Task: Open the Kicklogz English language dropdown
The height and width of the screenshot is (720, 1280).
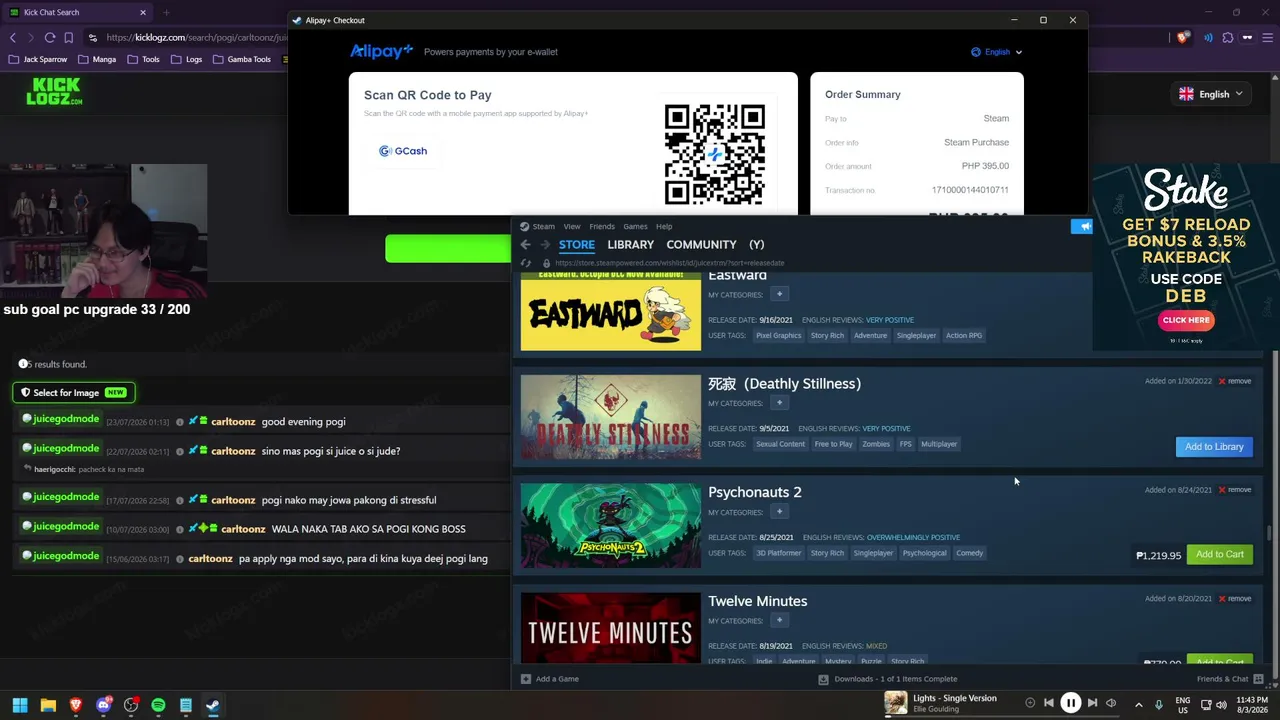Action: [1211, 94]
